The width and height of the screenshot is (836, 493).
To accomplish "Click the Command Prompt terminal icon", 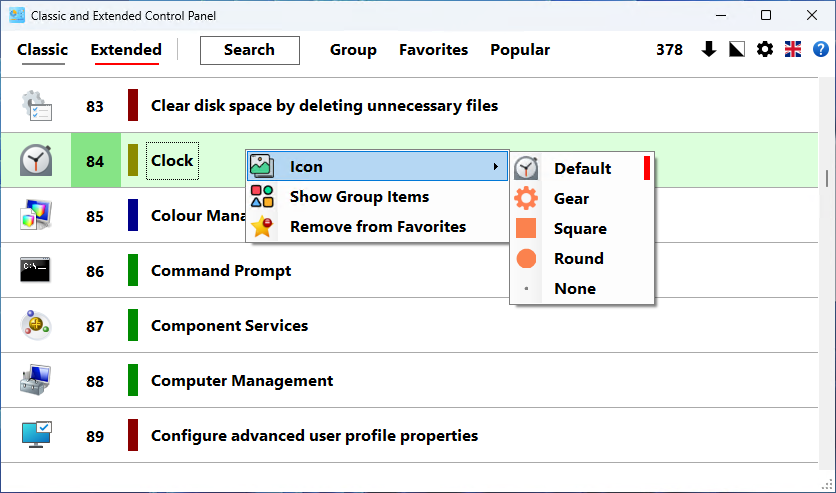I will (35, 270).
